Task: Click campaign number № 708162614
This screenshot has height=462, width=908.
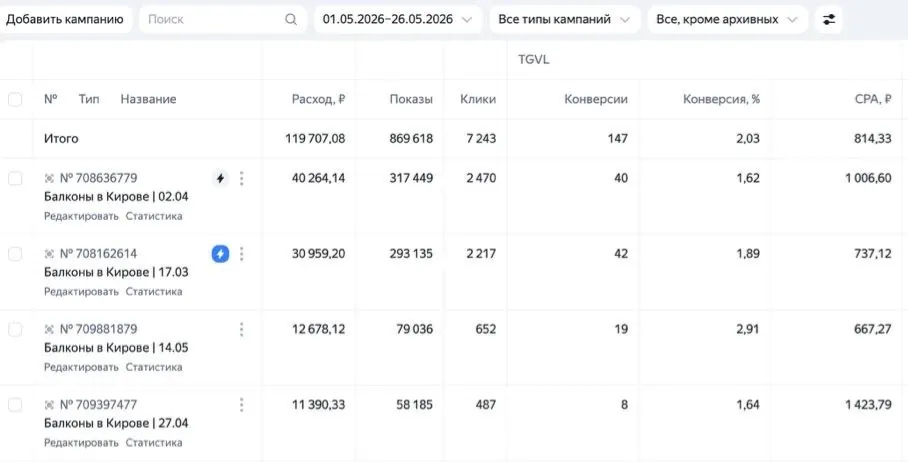Action: click(98, 254)
